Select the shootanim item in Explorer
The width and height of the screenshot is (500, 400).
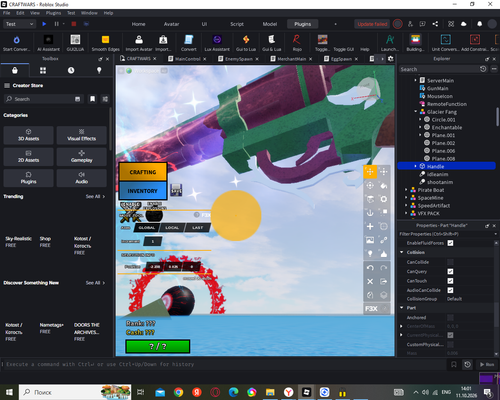point(440,182)
